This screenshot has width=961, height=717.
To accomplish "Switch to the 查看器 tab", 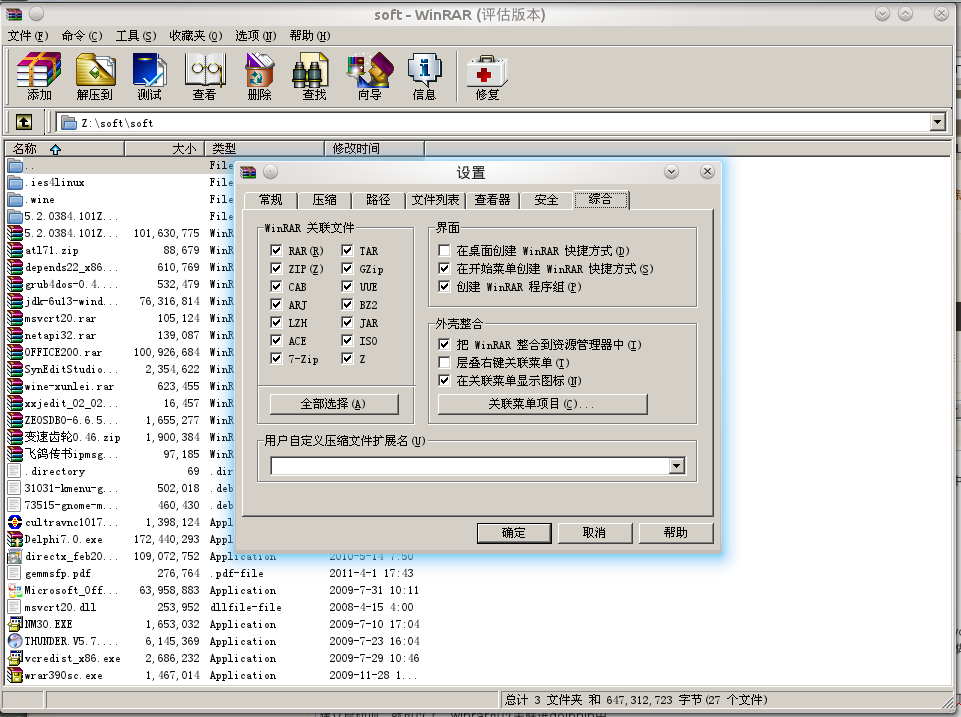I will point(492,200).
